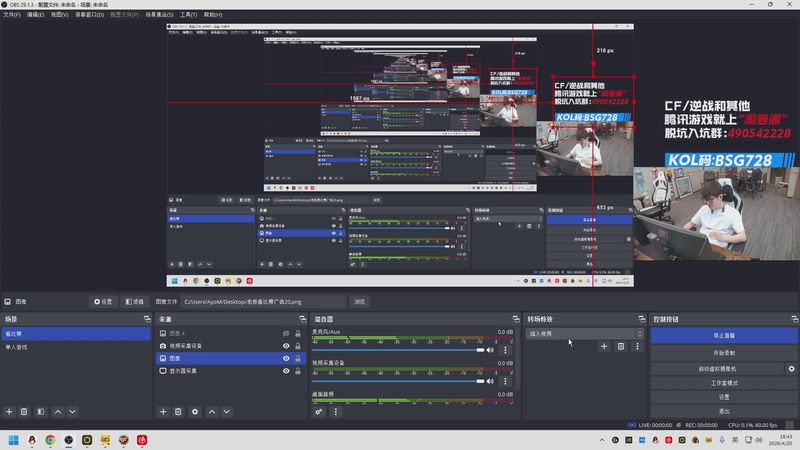Select the 单人游戏 scene

[x=76, y=347]
